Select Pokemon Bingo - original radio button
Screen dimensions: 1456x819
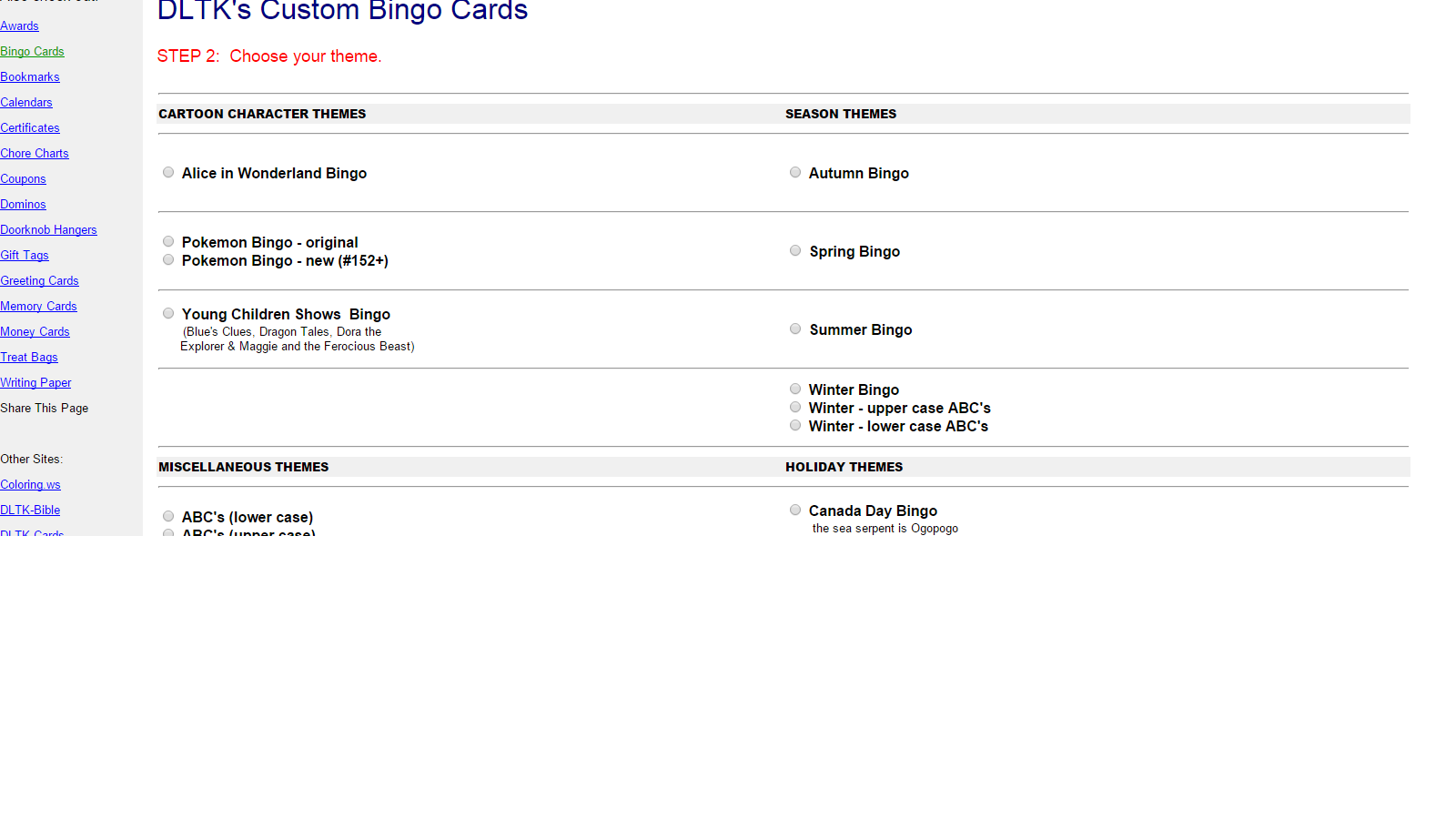(168, 241)
